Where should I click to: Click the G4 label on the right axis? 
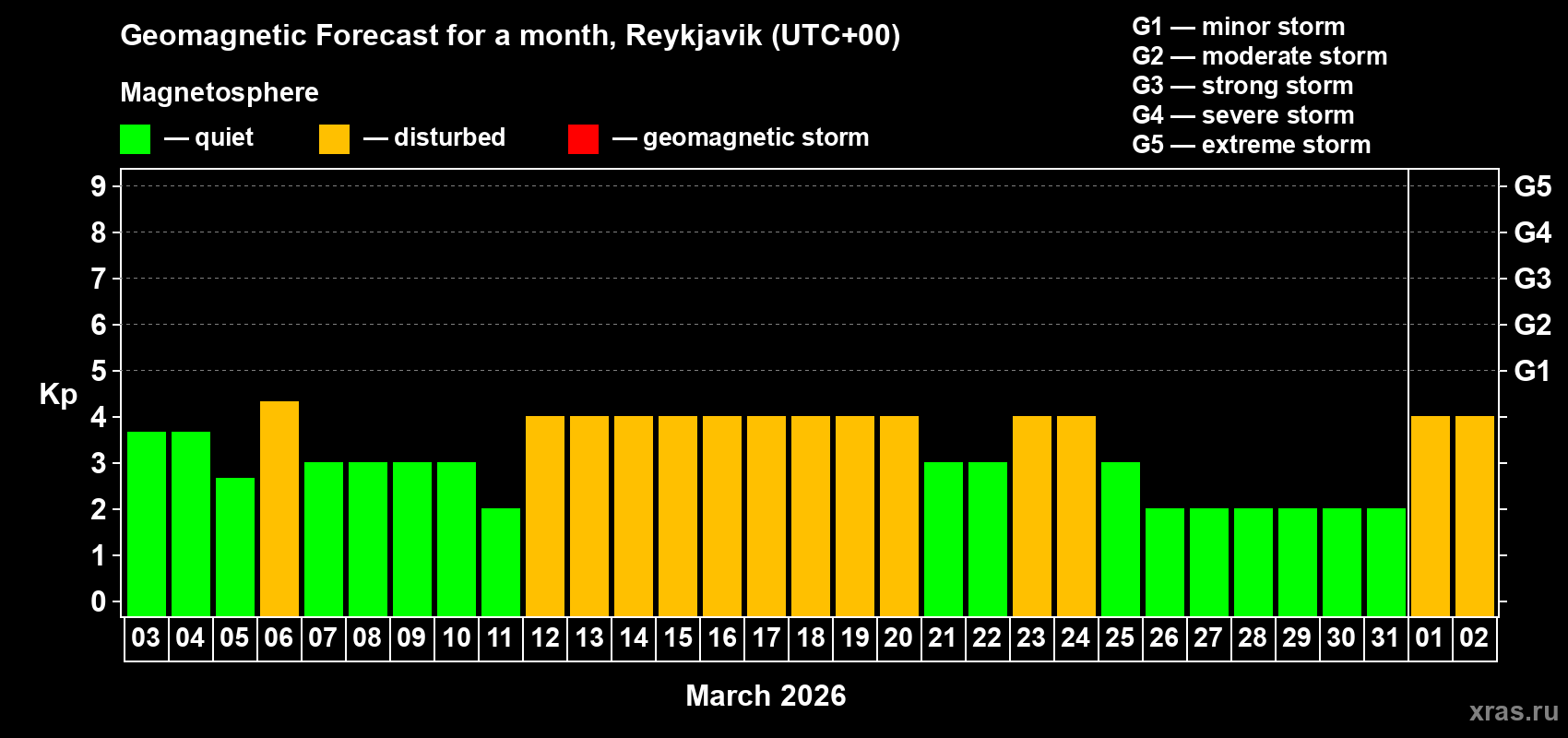point(1532,232)
